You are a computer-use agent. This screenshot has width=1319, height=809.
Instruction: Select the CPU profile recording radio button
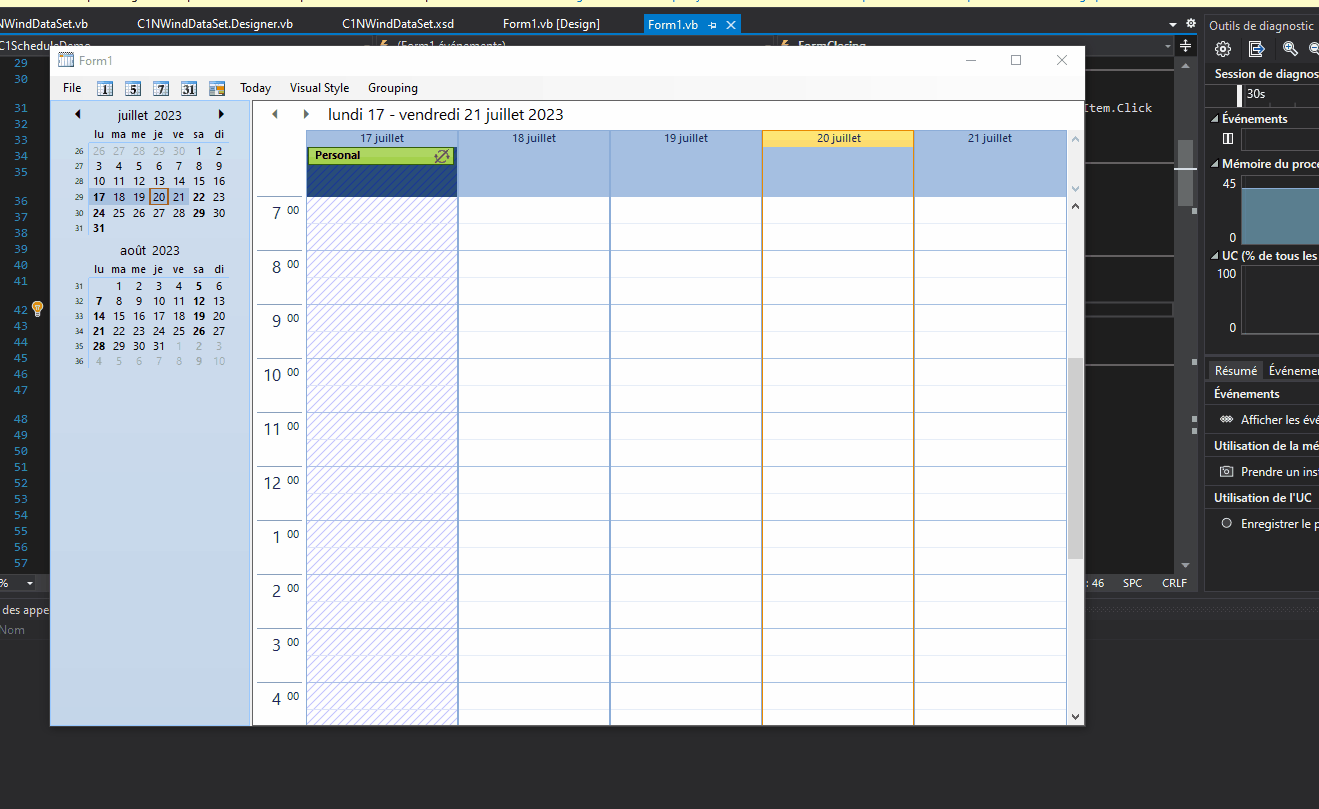(1227, 523)
